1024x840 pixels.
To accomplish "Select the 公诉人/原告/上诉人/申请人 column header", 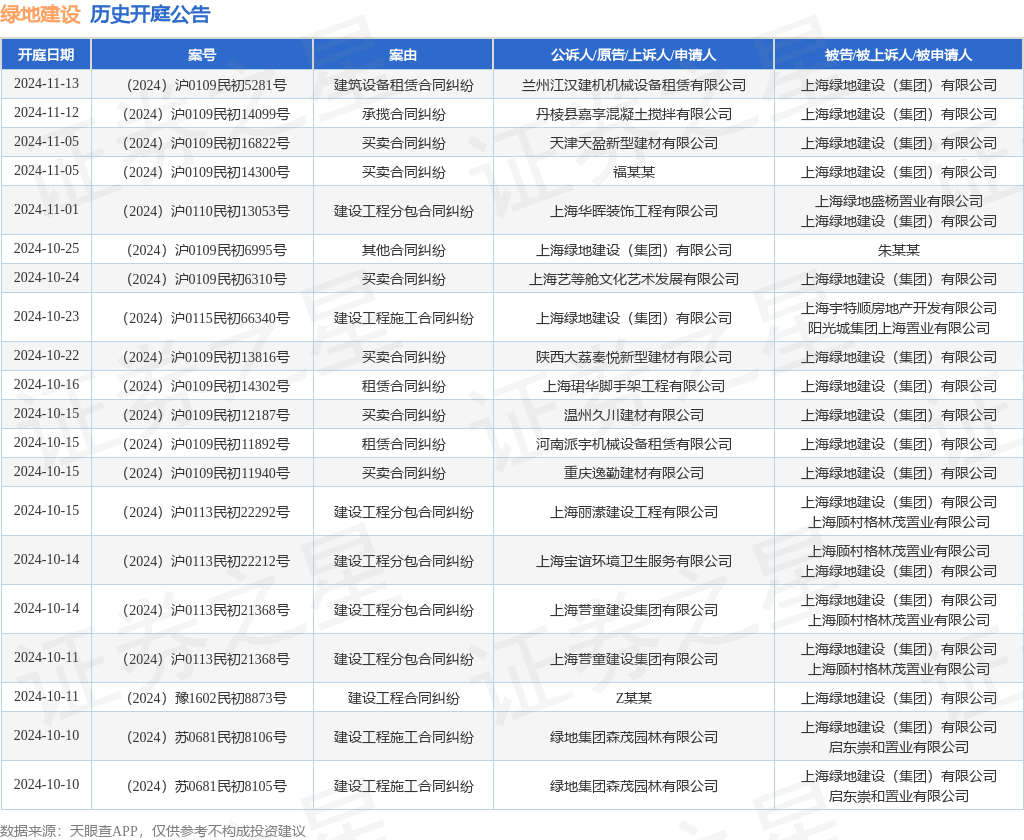I will click(x=633, y=55).
